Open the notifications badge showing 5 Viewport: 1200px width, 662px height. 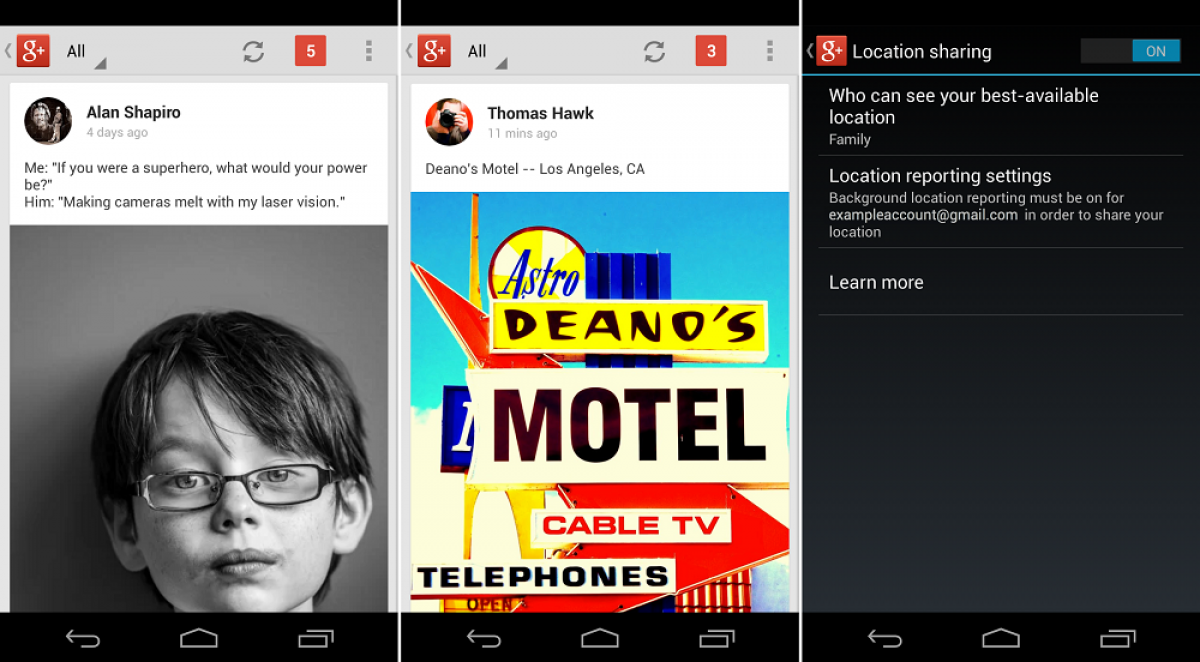(x=310, y=51)
